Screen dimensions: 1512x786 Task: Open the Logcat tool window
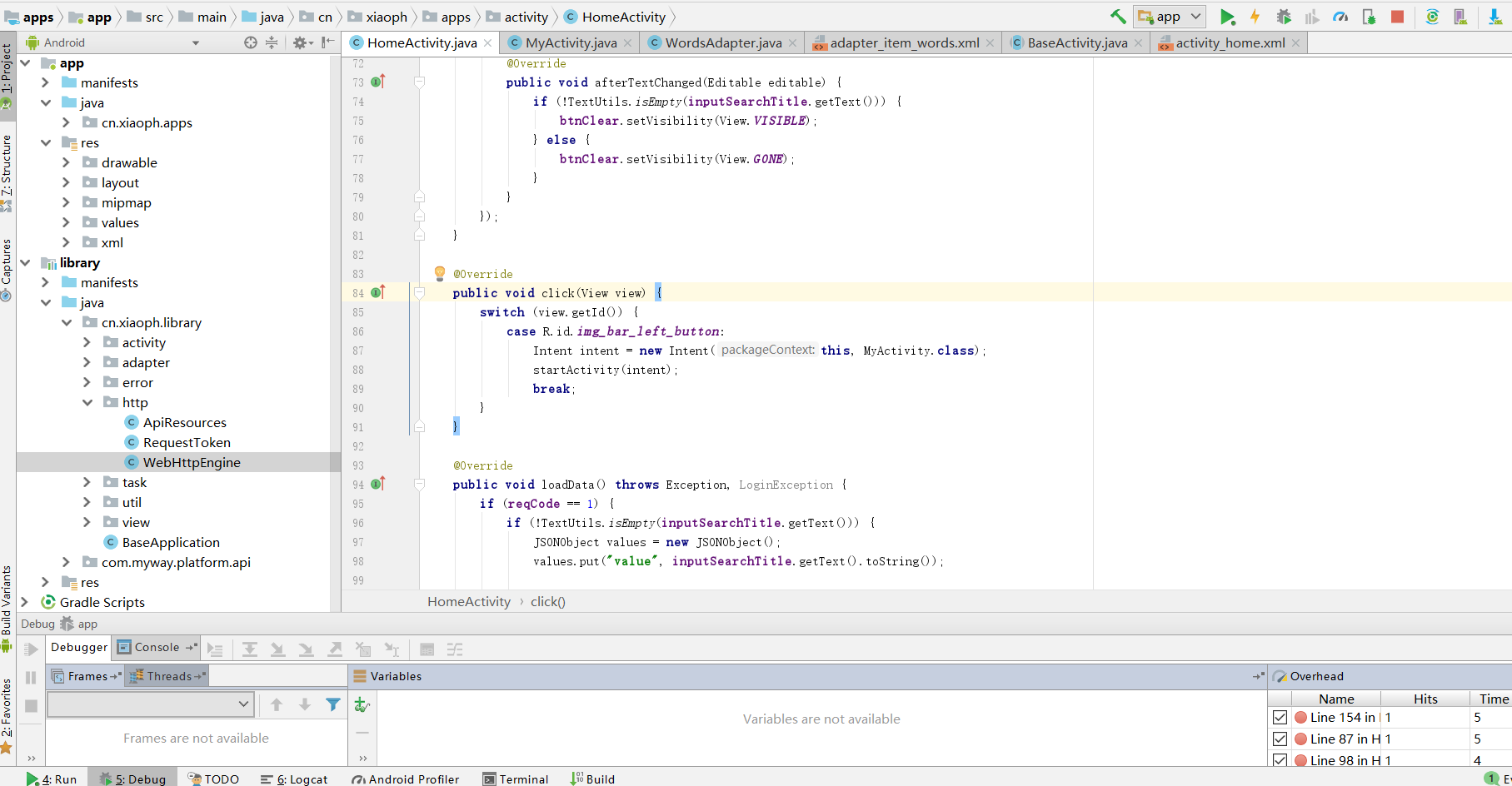(x=294, y=779)
